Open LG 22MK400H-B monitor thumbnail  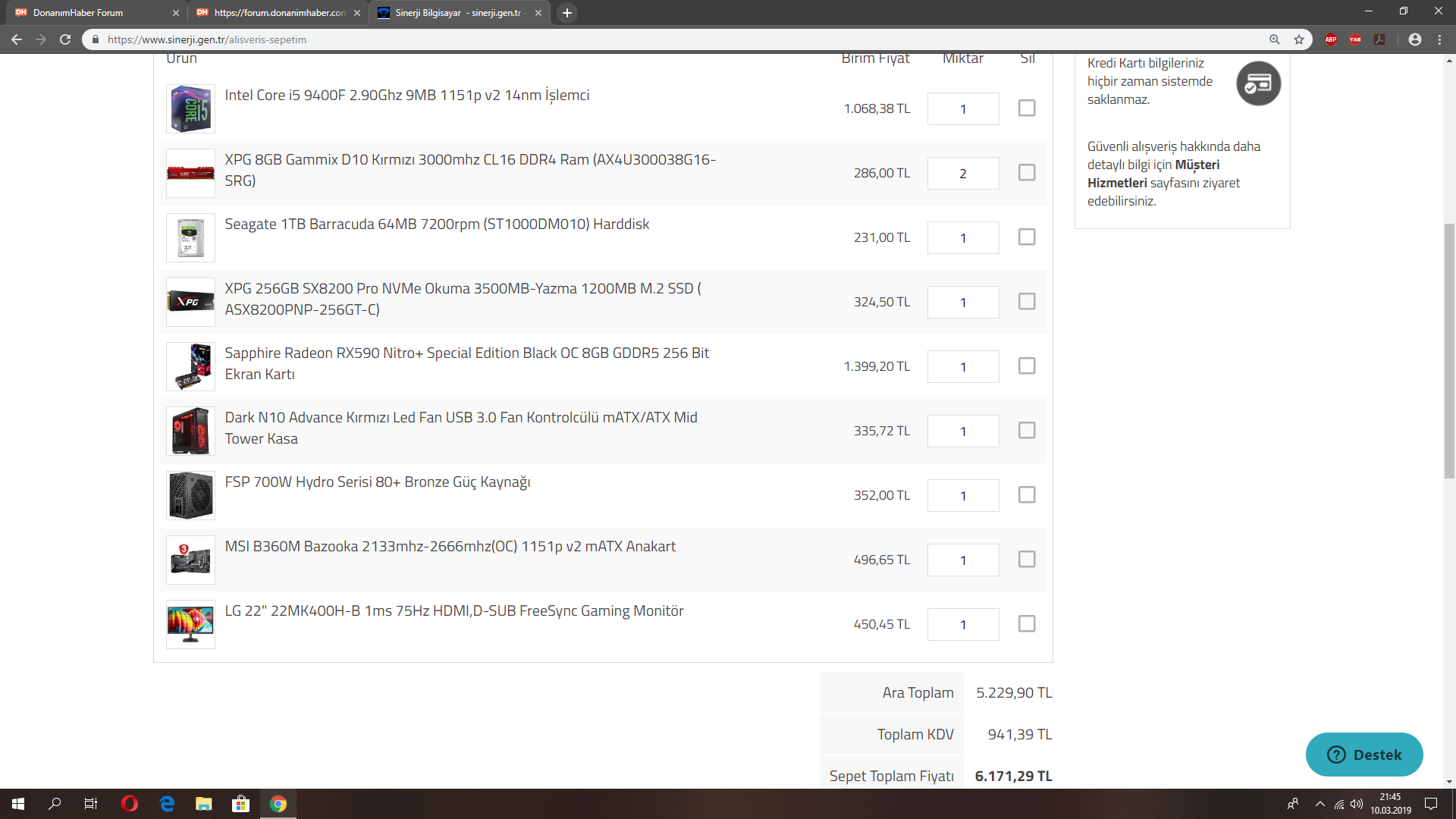190,624
